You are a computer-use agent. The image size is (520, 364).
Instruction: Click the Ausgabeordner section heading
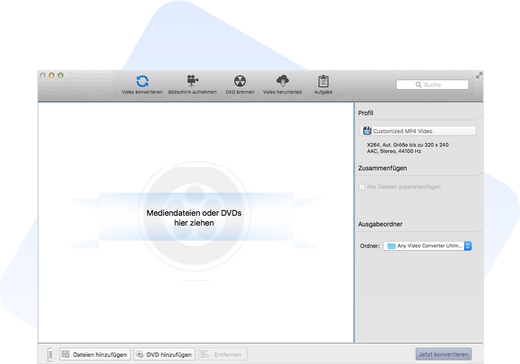coord(380,224)
